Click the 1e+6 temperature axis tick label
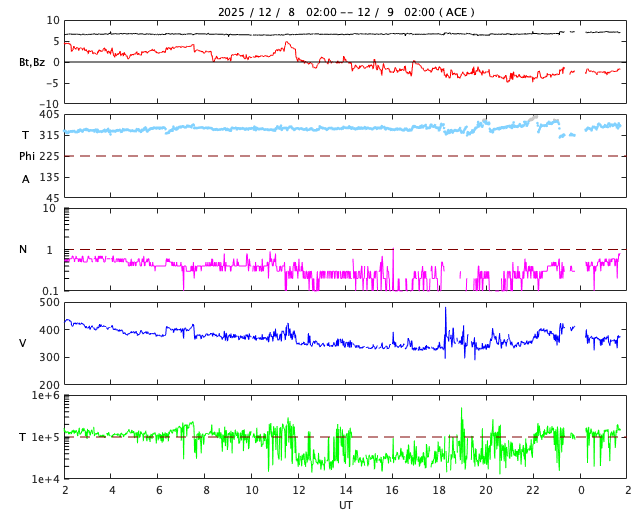Screen dimensions: 640x512 point(45,396)
